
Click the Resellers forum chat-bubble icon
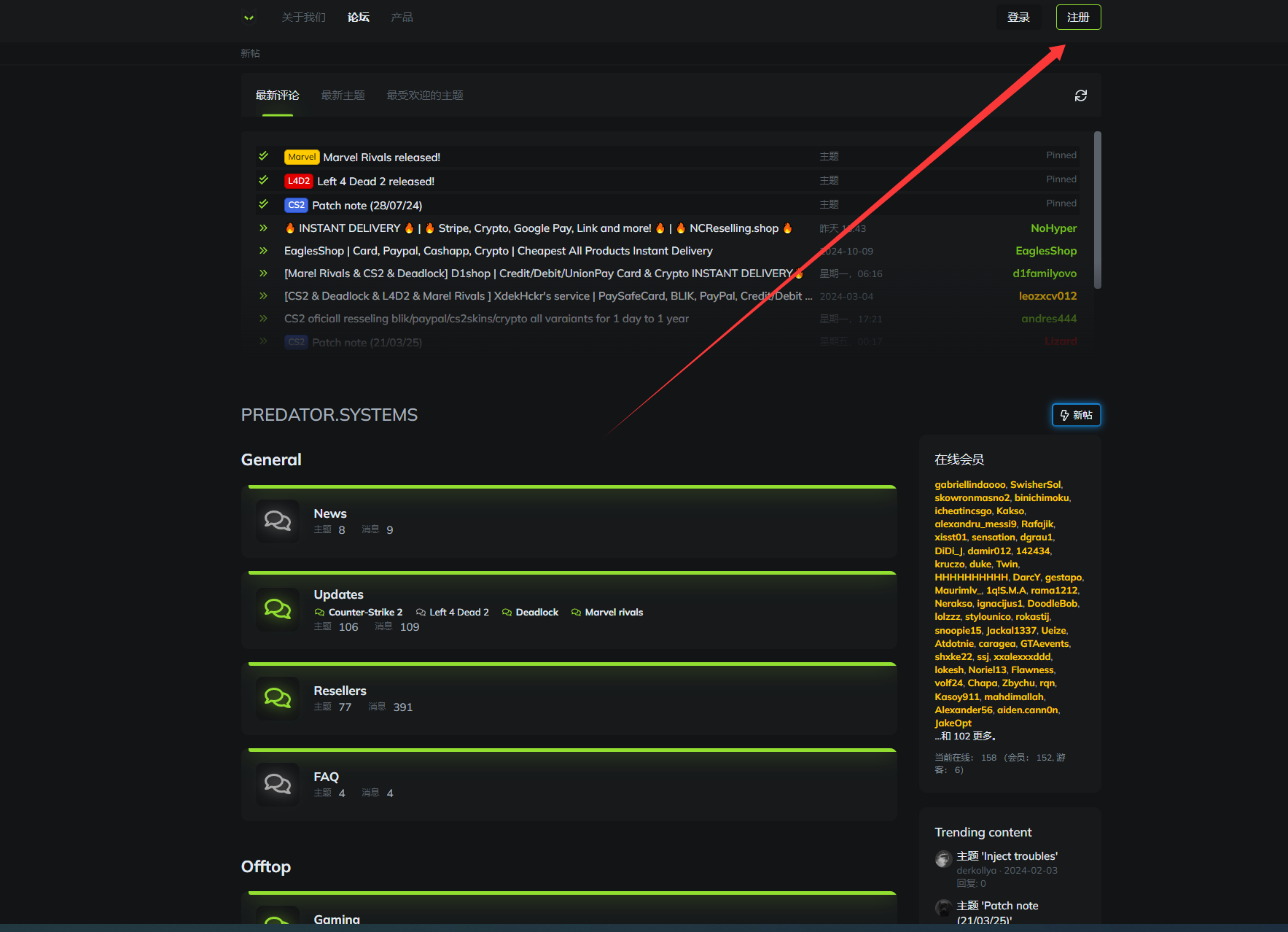click(x=278, y=698)
